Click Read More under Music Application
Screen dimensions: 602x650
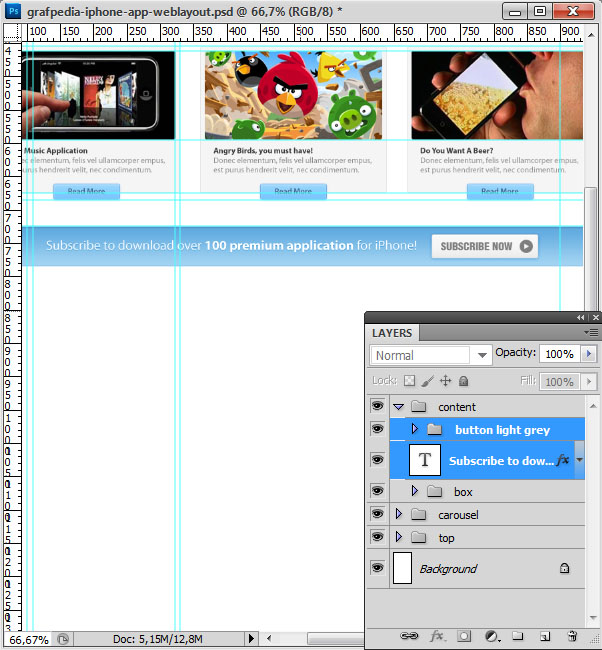click(86, 191)
